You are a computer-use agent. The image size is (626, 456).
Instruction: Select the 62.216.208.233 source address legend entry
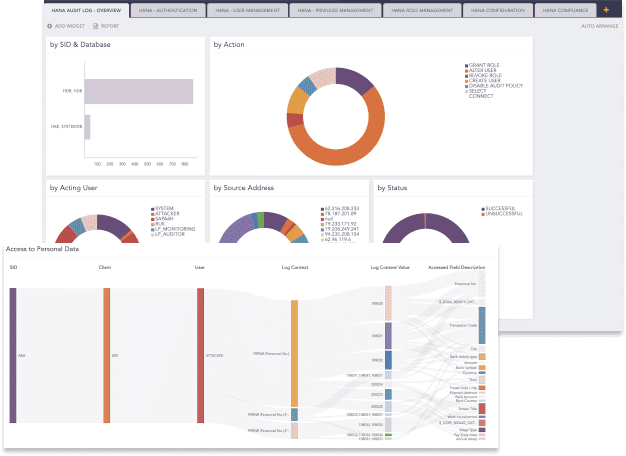pyautogui.click(x=342, y=208)
